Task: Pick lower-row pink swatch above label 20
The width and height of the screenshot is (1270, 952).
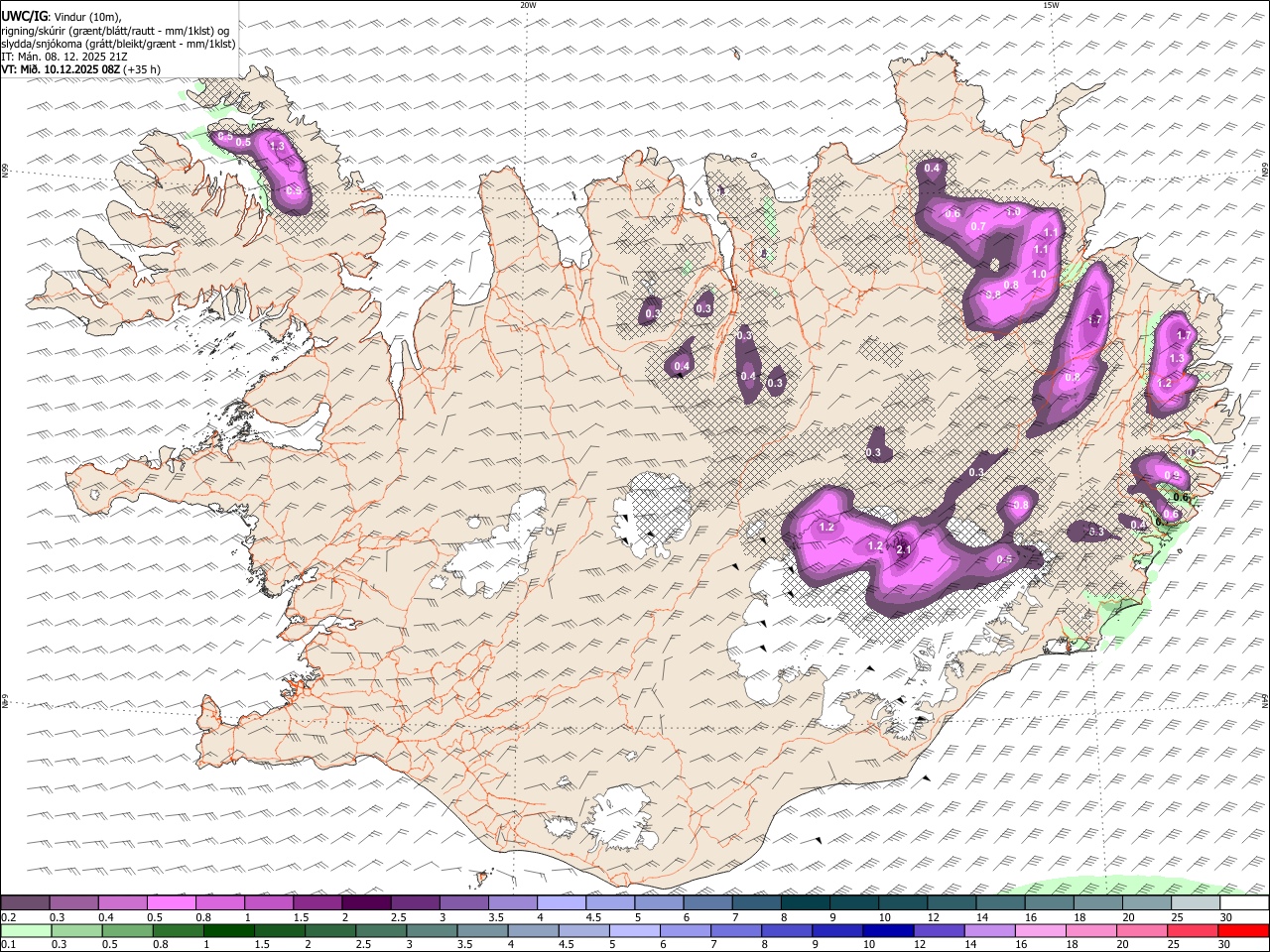Action: (x=1142, y=931)
